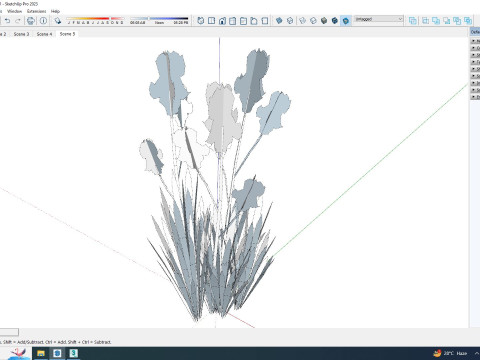
Task: Open the Model Info icon
Action: coord(43,21)
